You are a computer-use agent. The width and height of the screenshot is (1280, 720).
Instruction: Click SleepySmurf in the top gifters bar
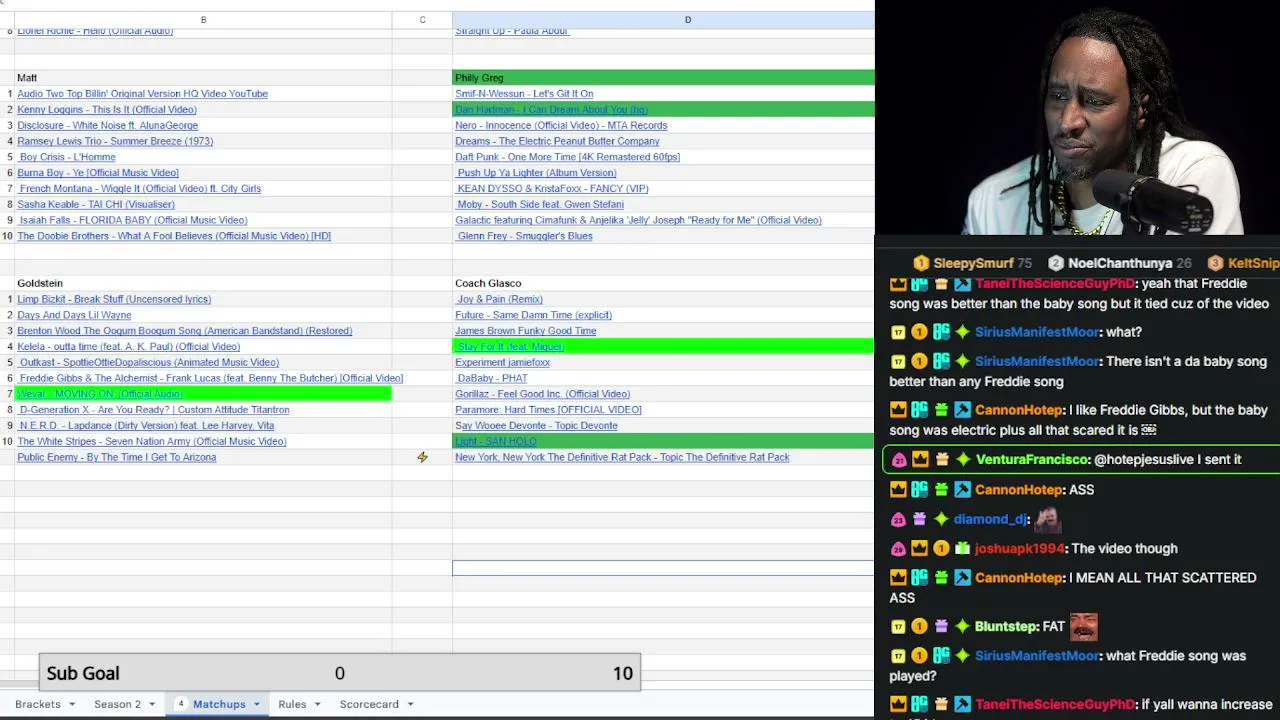973,263
